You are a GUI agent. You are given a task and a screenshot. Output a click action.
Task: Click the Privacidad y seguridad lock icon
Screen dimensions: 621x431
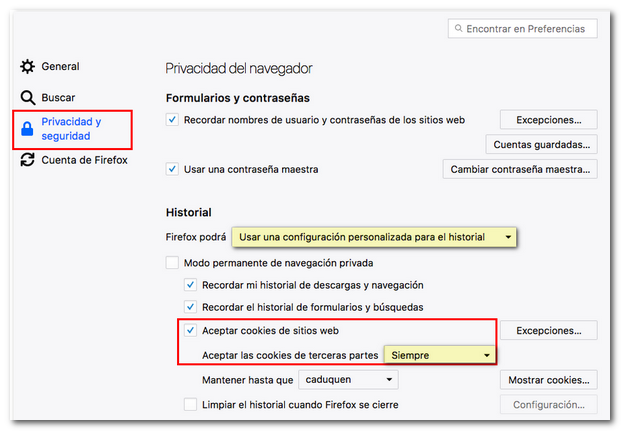(27, 129)
